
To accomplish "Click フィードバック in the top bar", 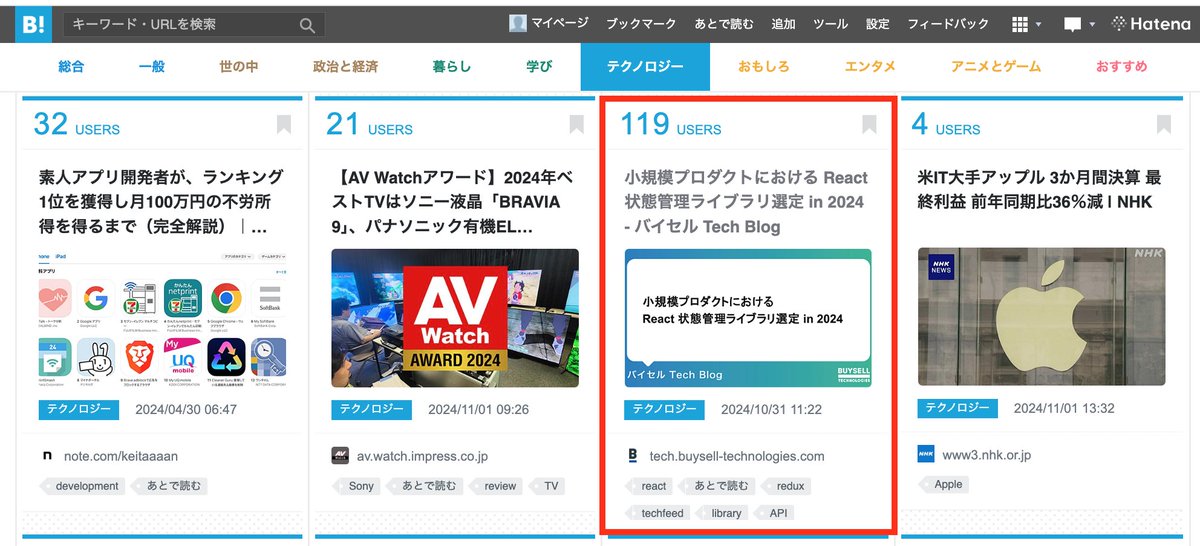I will (948, 23).
